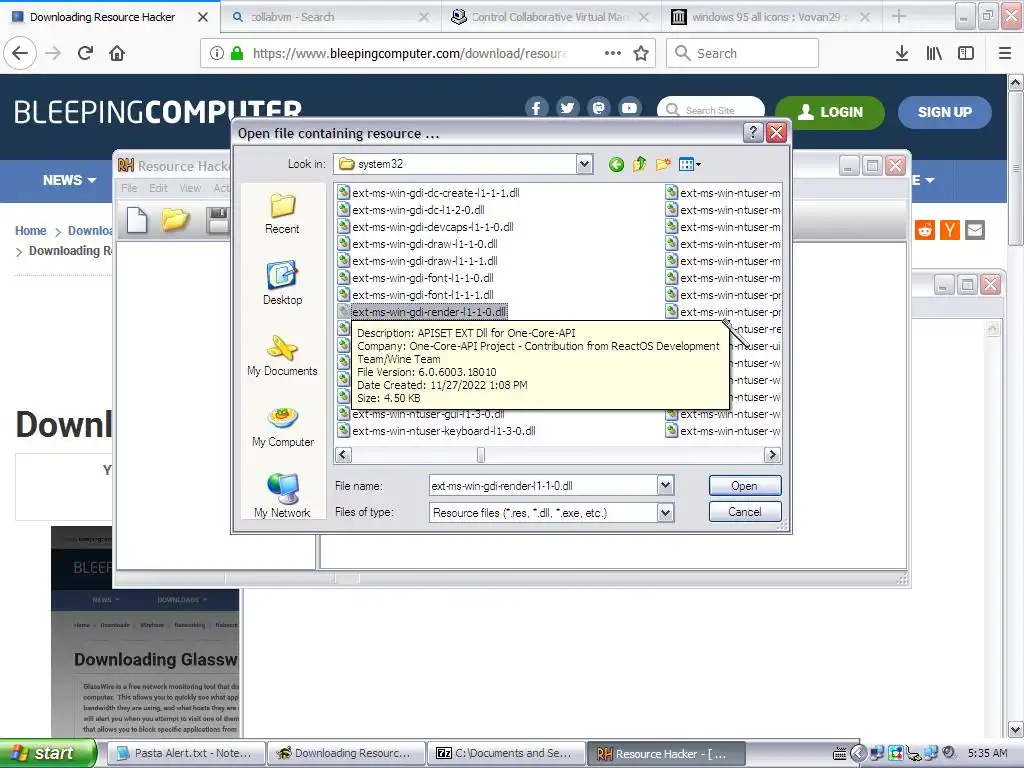Create a new folder in the dialog
This screenshot has height=768, width=1024.
click(663, 164)
